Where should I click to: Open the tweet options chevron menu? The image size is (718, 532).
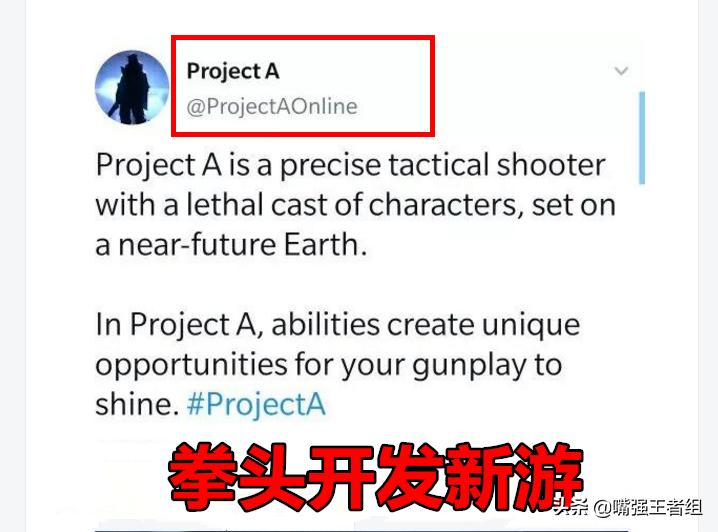coord(621,71)
